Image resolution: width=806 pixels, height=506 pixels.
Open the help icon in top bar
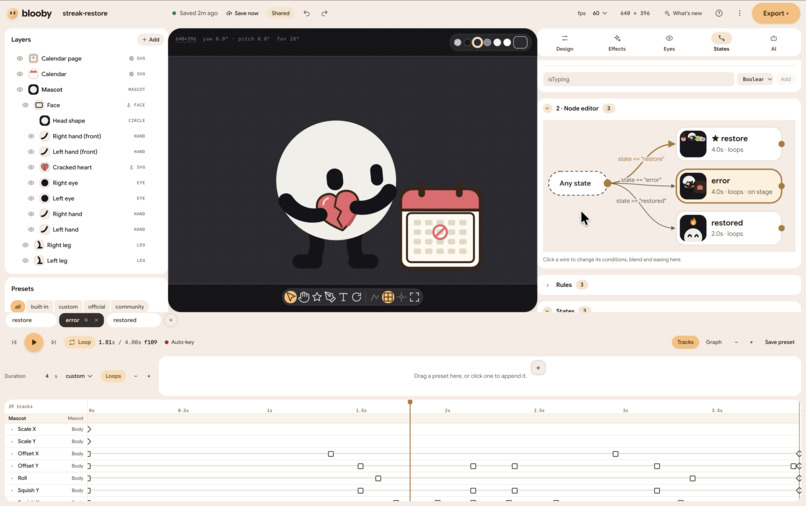click(719, 13)
